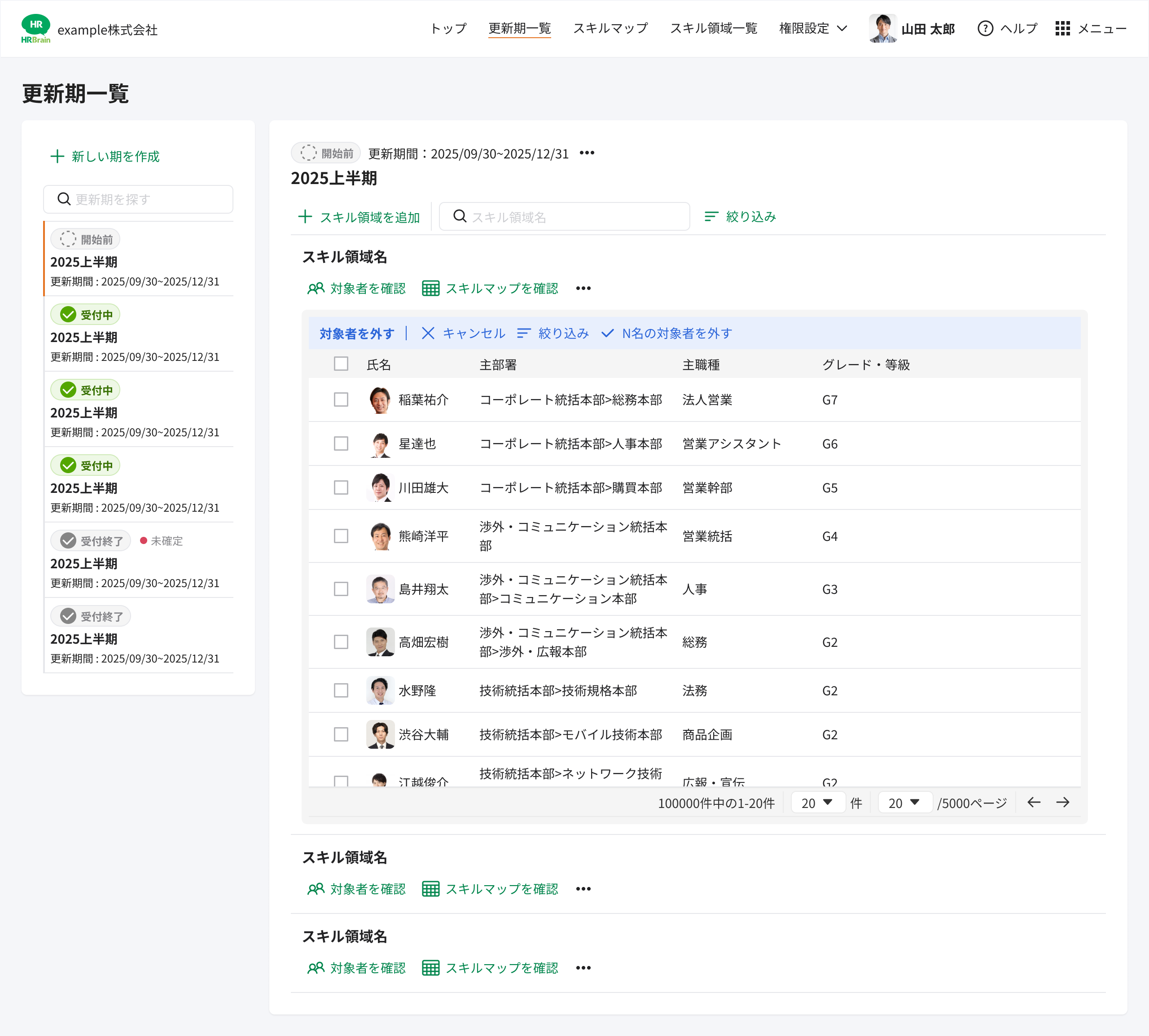Open スキル領域一覧 navigation item

(714, 28)
